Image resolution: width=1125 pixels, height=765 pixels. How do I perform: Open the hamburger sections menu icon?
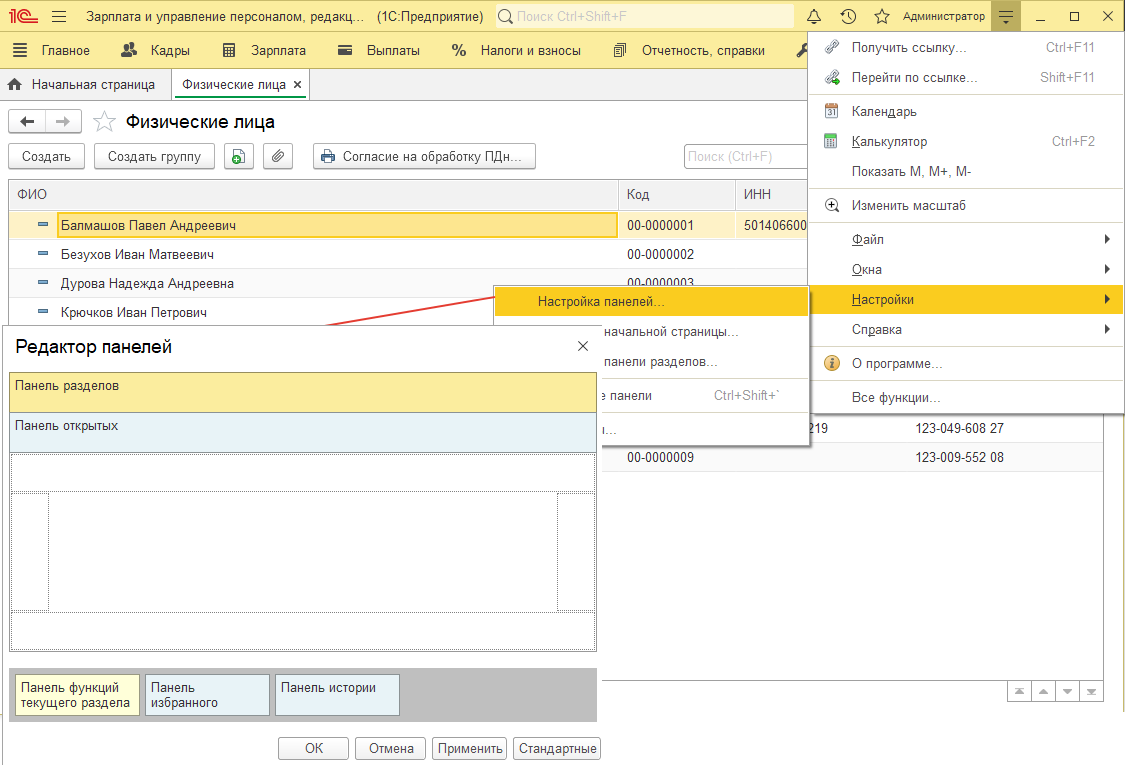point(59,17)
